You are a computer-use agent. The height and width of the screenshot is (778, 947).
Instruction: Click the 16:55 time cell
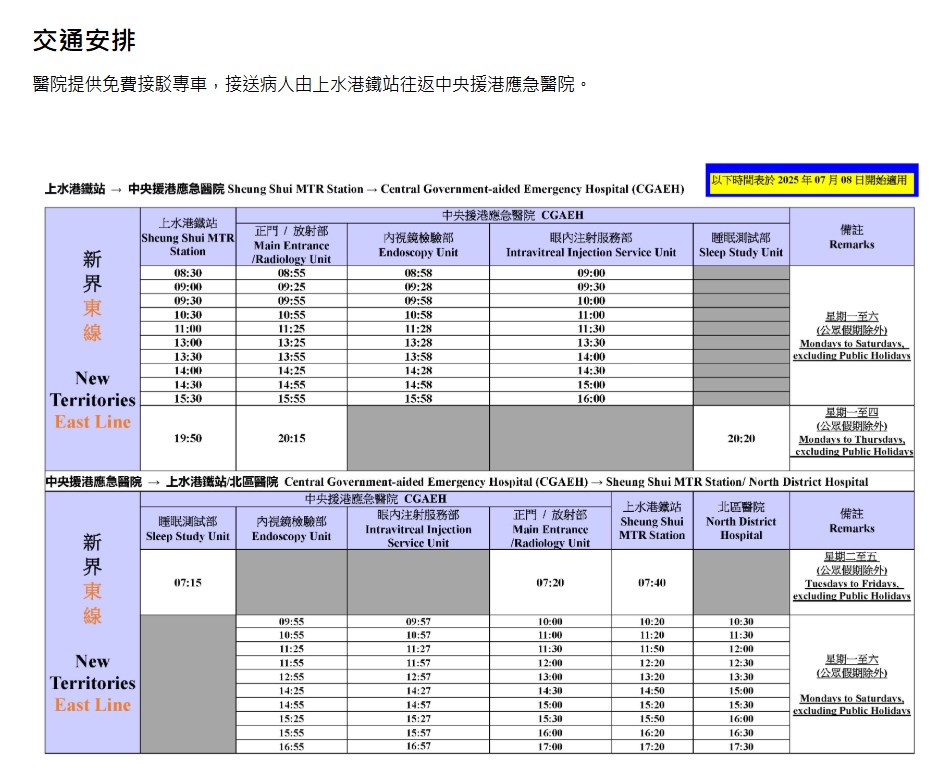pos(291,747)
